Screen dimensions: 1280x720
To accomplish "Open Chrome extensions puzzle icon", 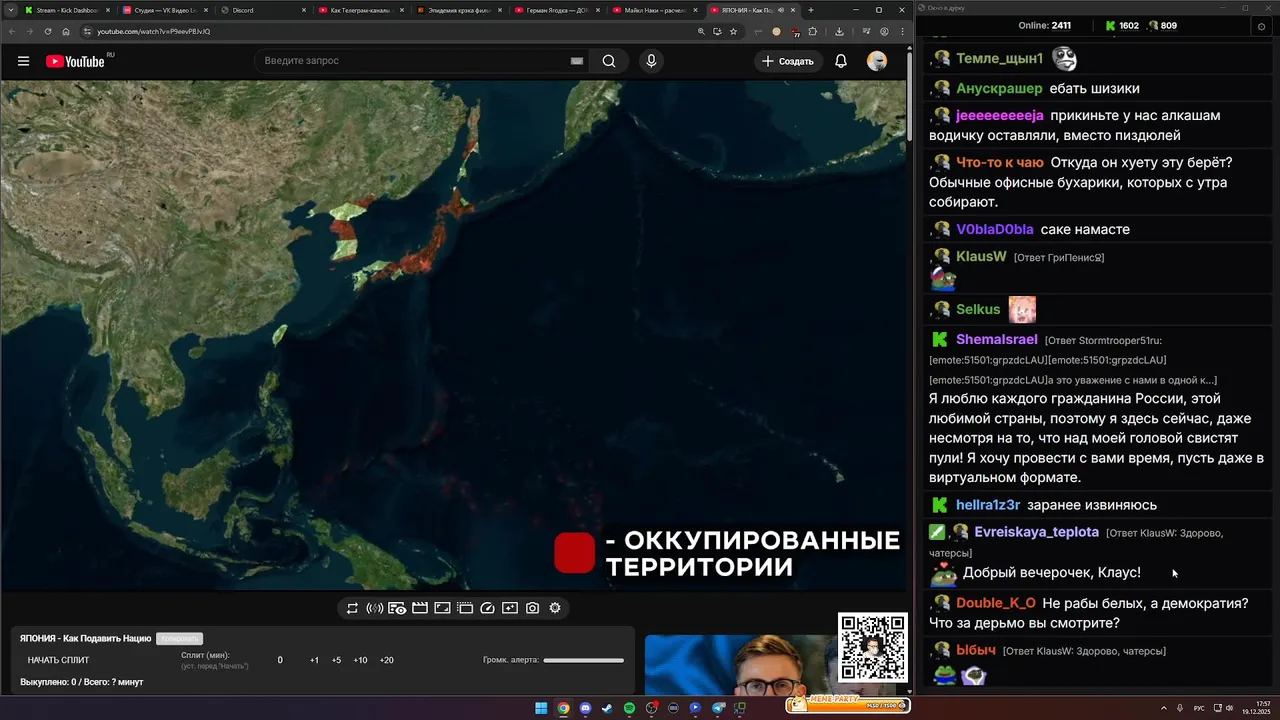I will (813, 31).
